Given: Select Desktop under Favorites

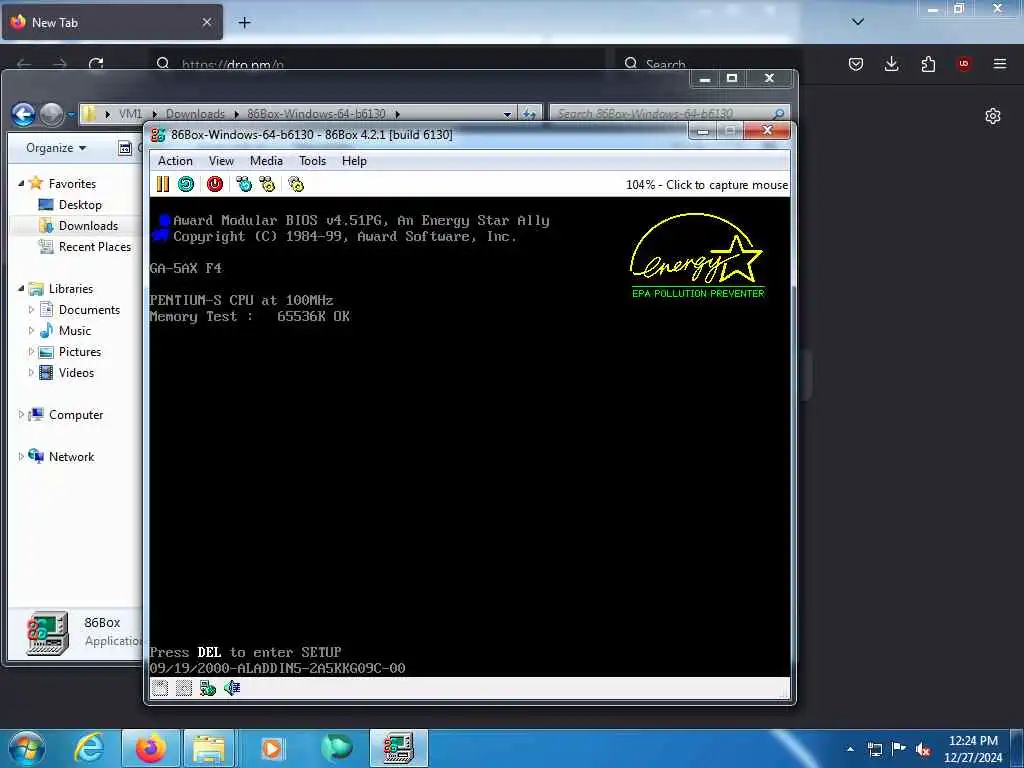Looking at the screenshot, I should tap(80, 204).
